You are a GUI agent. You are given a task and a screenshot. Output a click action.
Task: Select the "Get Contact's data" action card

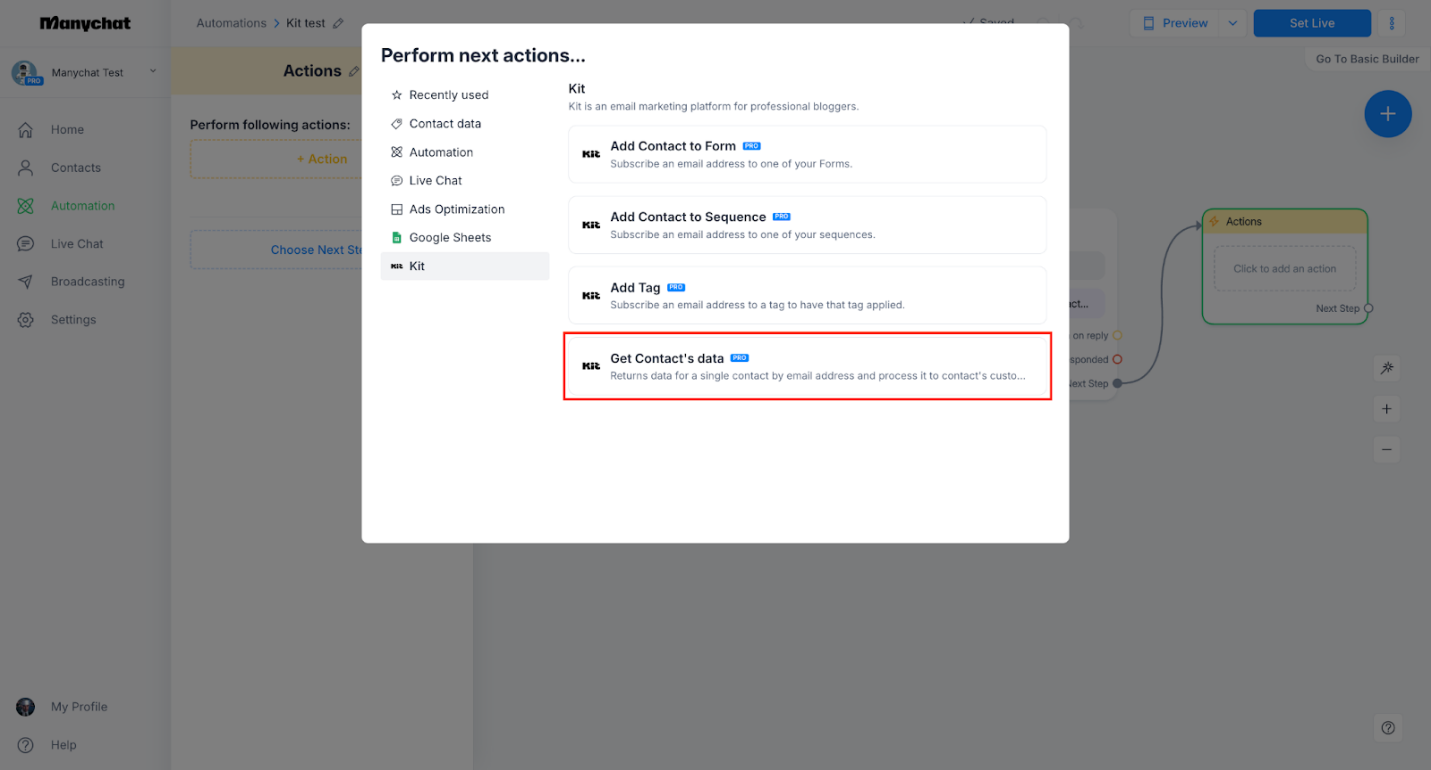[x=807, y=366]
